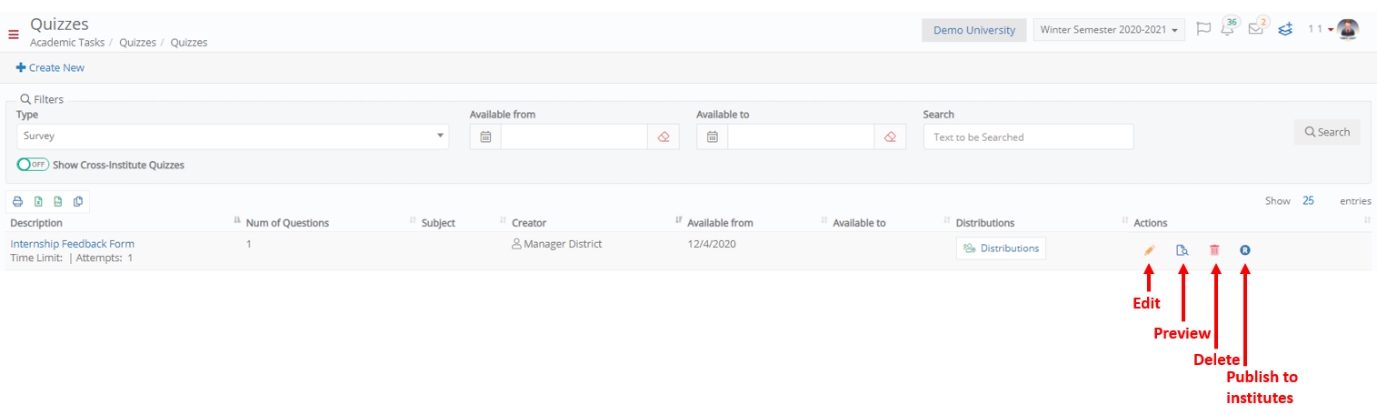Copy the table with the copy icon
The width and height of the screenshot is (1377, 415).
78,201
